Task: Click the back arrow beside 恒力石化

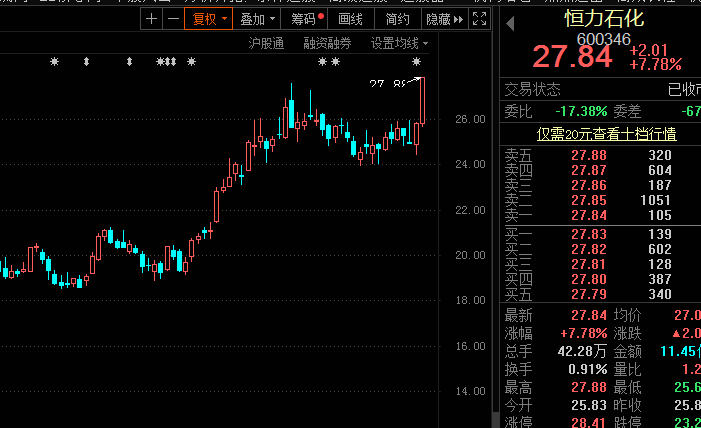Action: (x=510, y=23)
